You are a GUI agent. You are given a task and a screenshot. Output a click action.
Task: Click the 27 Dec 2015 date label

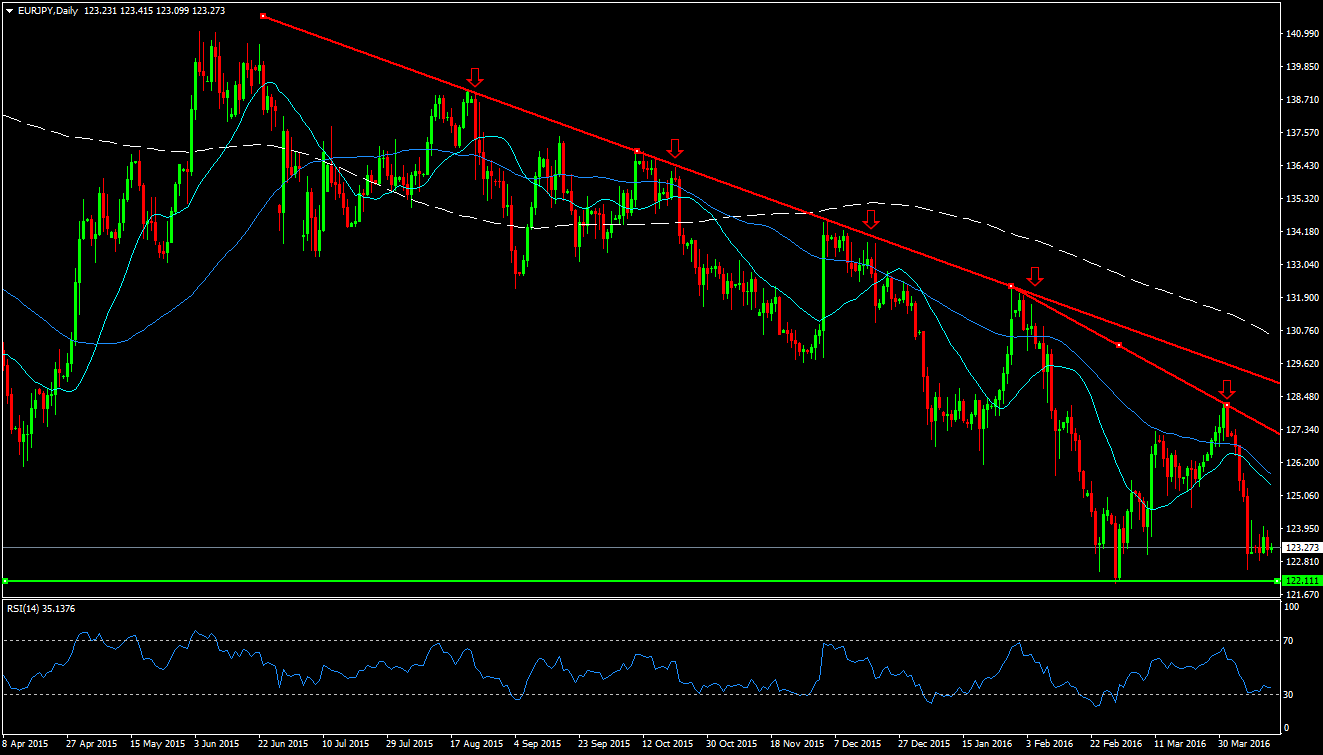924,744
